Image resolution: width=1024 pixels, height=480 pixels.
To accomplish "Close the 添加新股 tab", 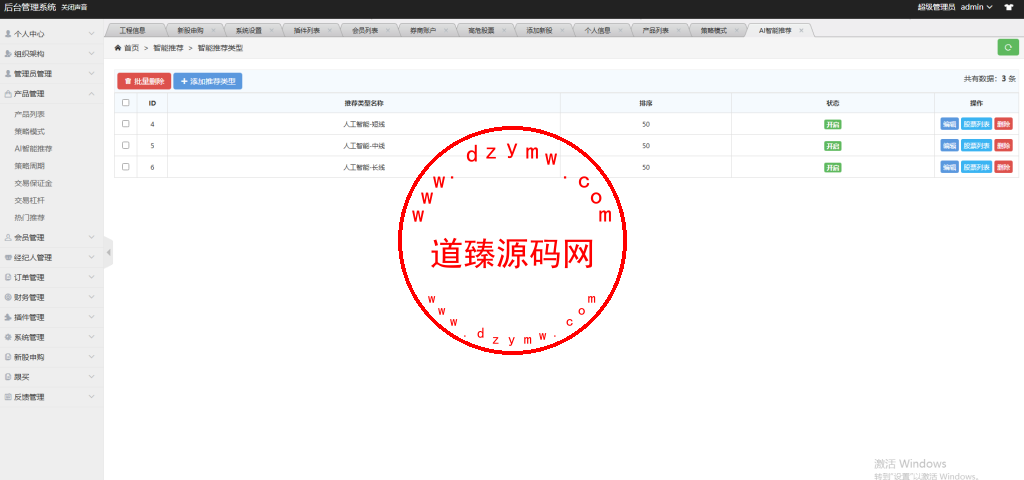I will coord(560,31).
